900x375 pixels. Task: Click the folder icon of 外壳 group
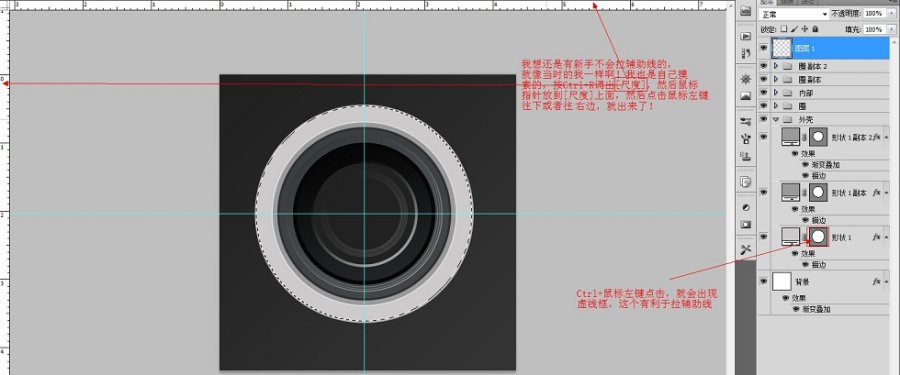[787, 119]
